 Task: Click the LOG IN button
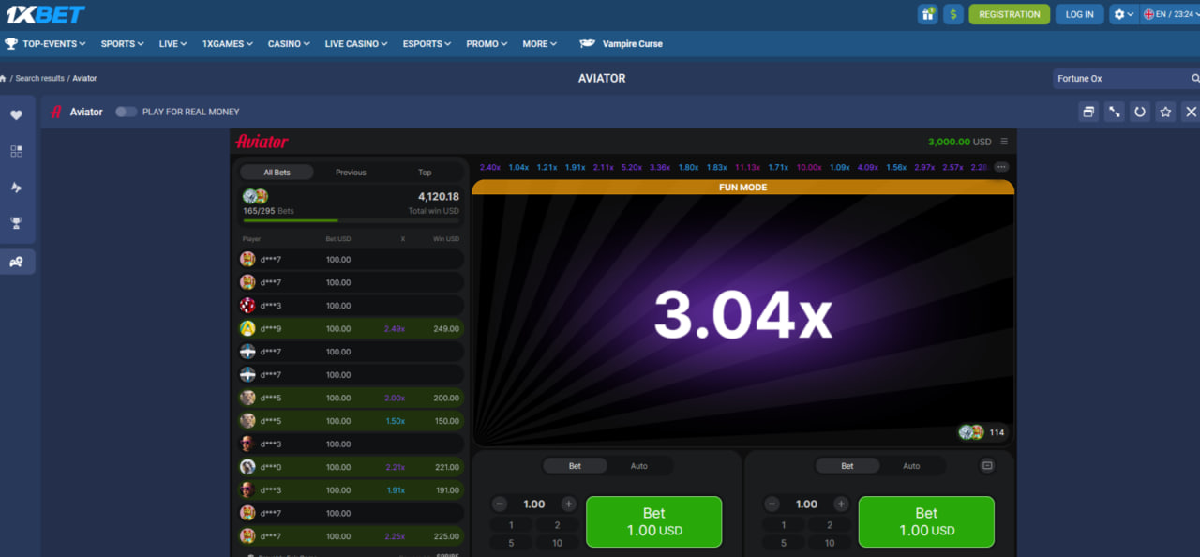click(1079, 14)
